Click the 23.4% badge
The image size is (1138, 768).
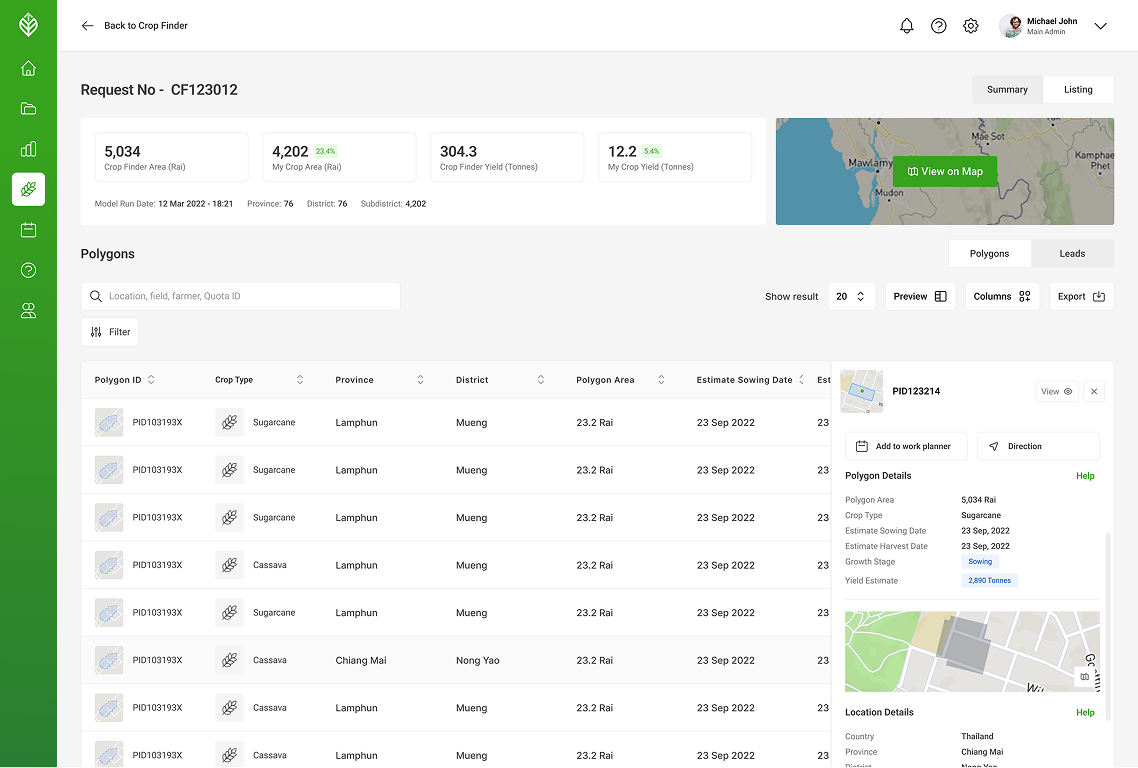pos(325,152)
